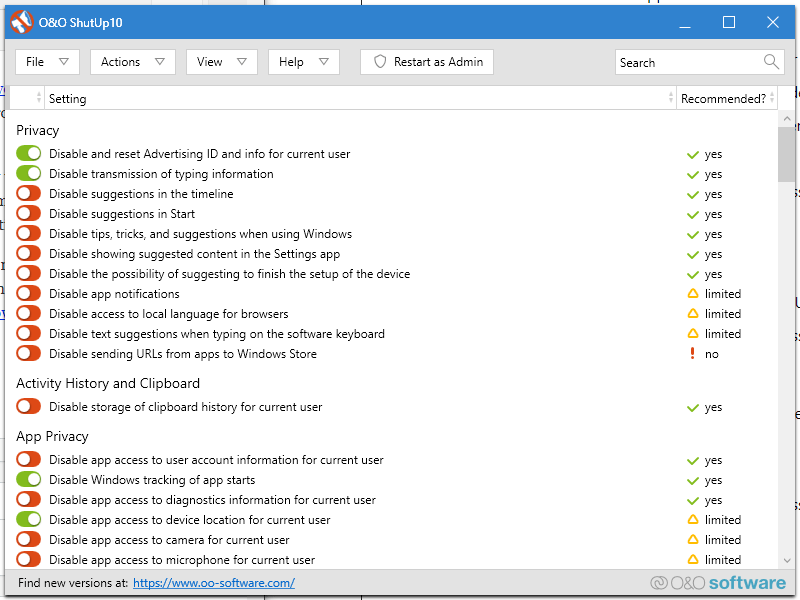Click the scrollbar down arrow
Screen dimensions: 800x600
(786, 561)
